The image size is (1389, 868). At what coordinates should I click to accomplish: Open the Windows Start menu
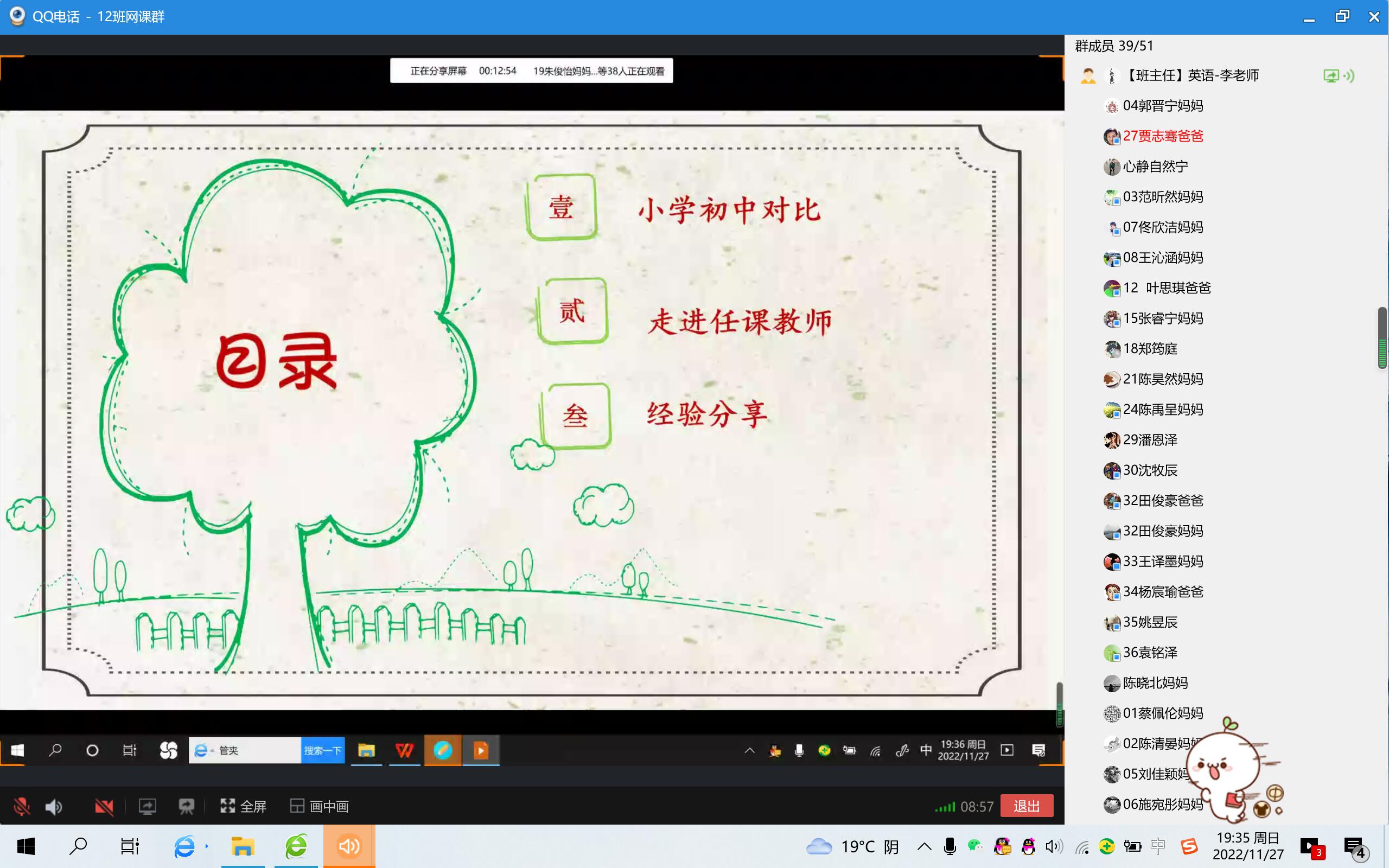click(x=26, y=846)
